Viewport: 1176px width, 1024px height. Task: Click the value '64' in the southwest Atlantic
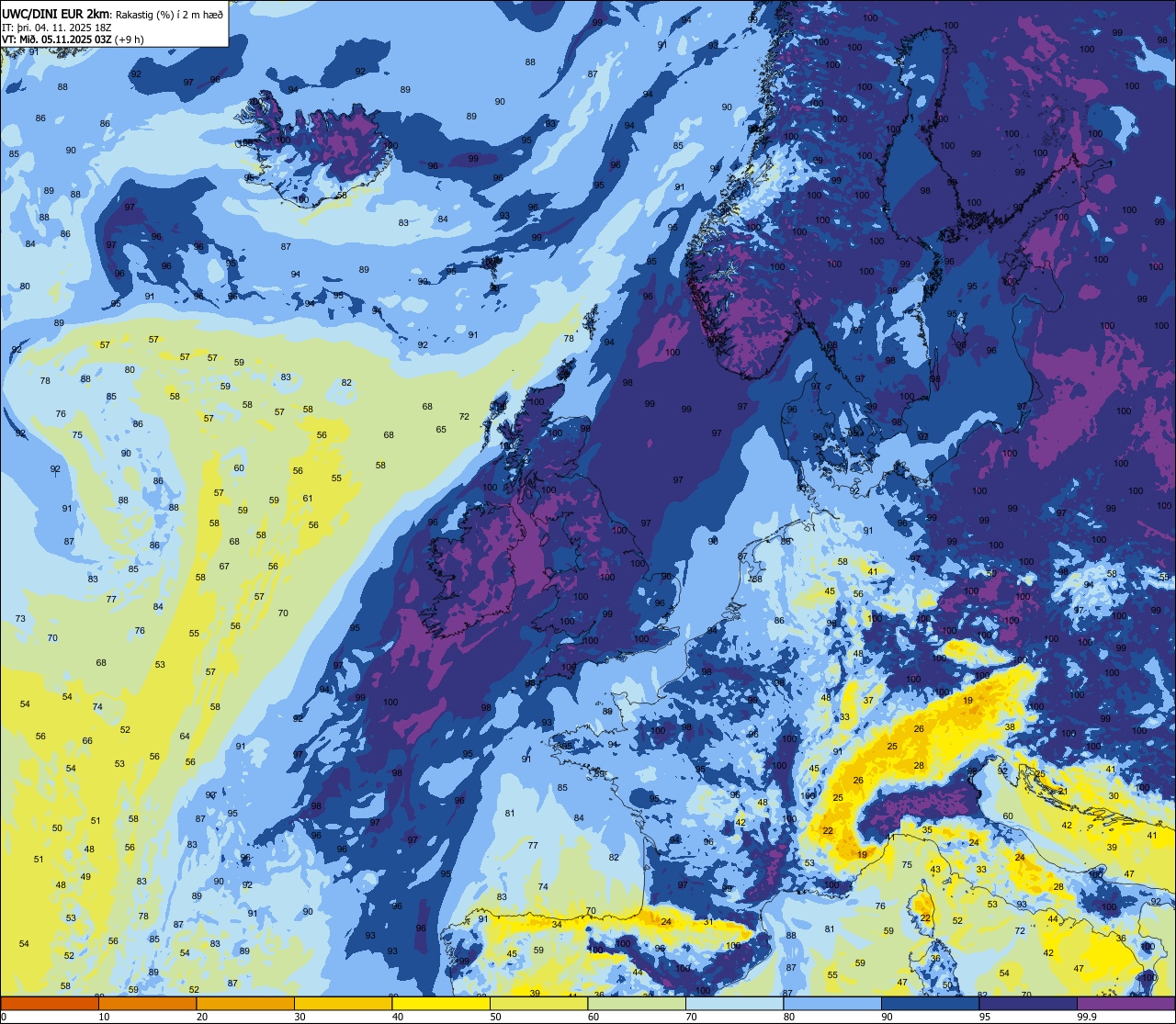185,736
